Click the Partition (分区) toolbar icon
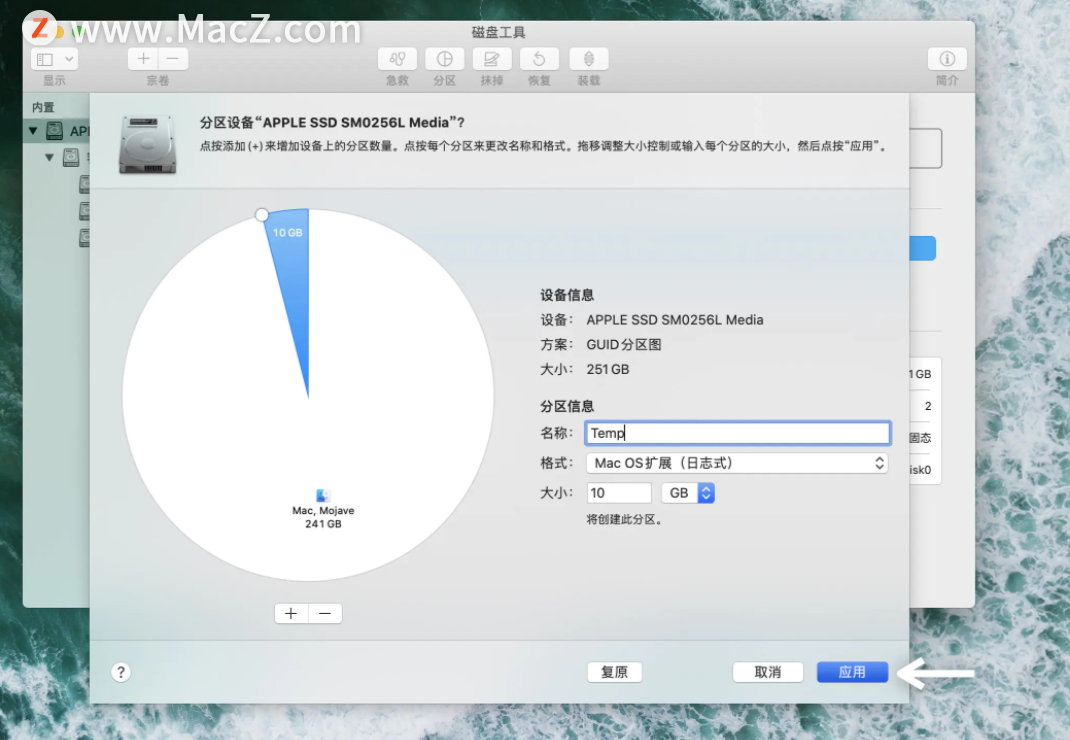This screenshot has height=740, width=1070. click(444, 59)
